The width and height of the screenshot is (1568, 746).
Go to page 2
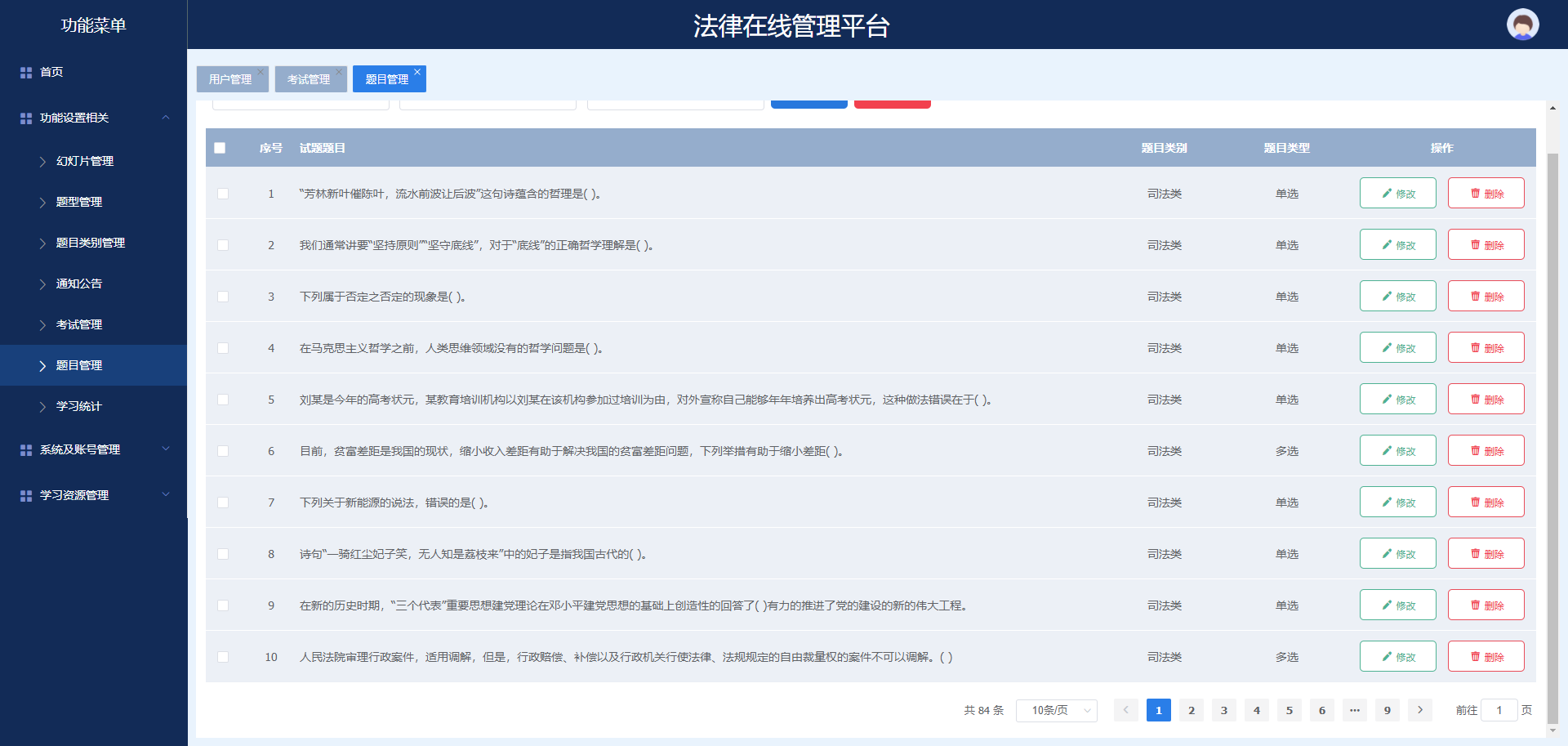point(1192,710)
